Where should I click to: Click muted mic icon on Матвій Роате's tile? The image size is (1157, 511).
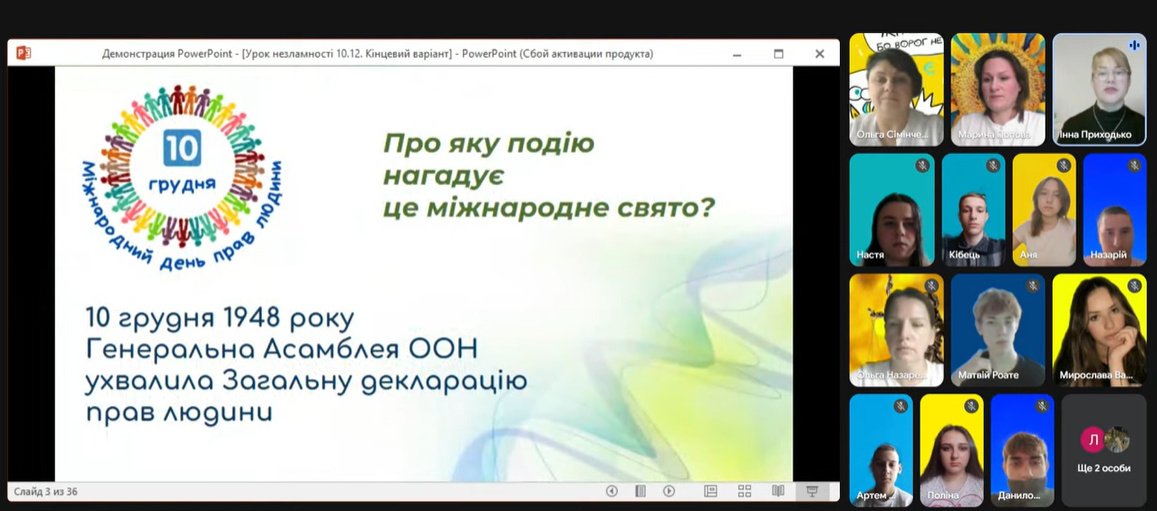(1033, 286)
